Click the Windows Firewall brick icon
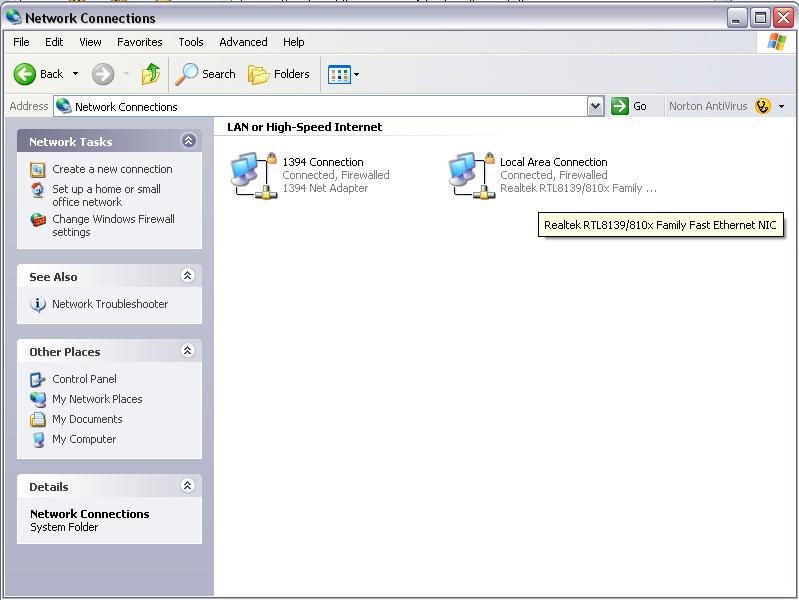Screen dimensions: 799x600 click(38, 220)
